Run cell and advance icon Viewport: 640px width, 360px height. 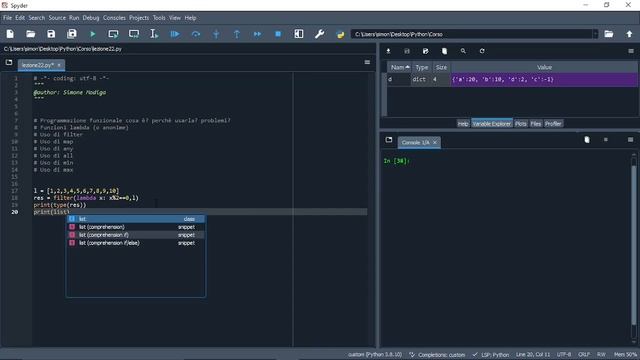[x=134, y=34]
